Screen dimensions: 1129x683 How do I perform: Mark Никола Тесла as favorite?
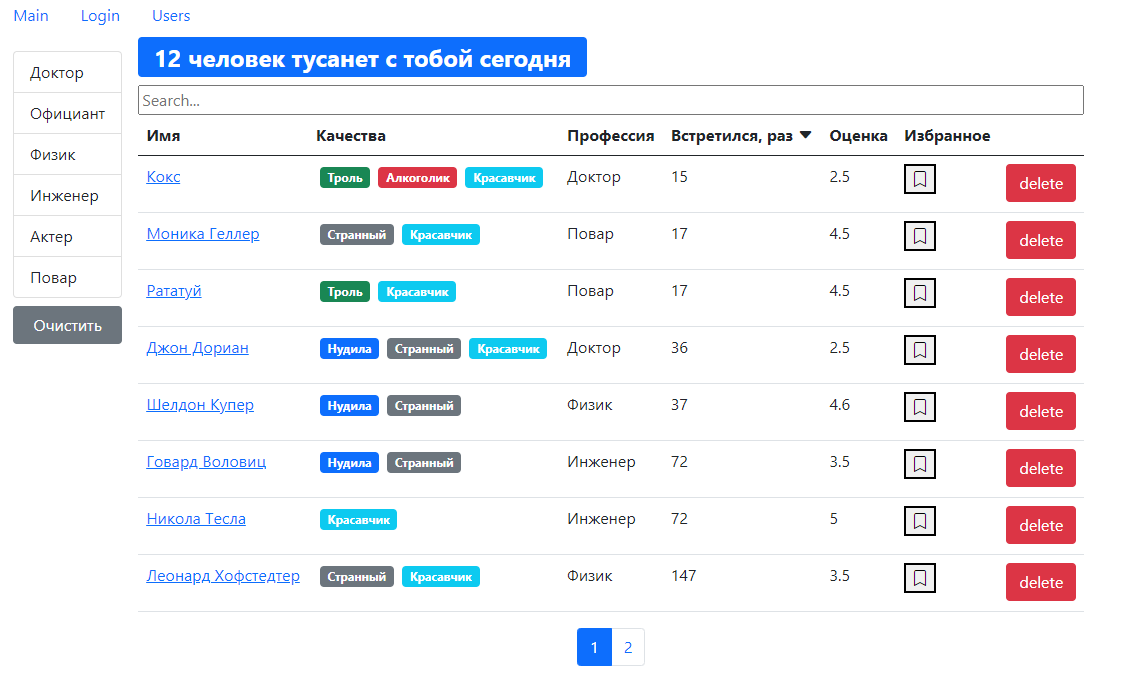[919, 521]
